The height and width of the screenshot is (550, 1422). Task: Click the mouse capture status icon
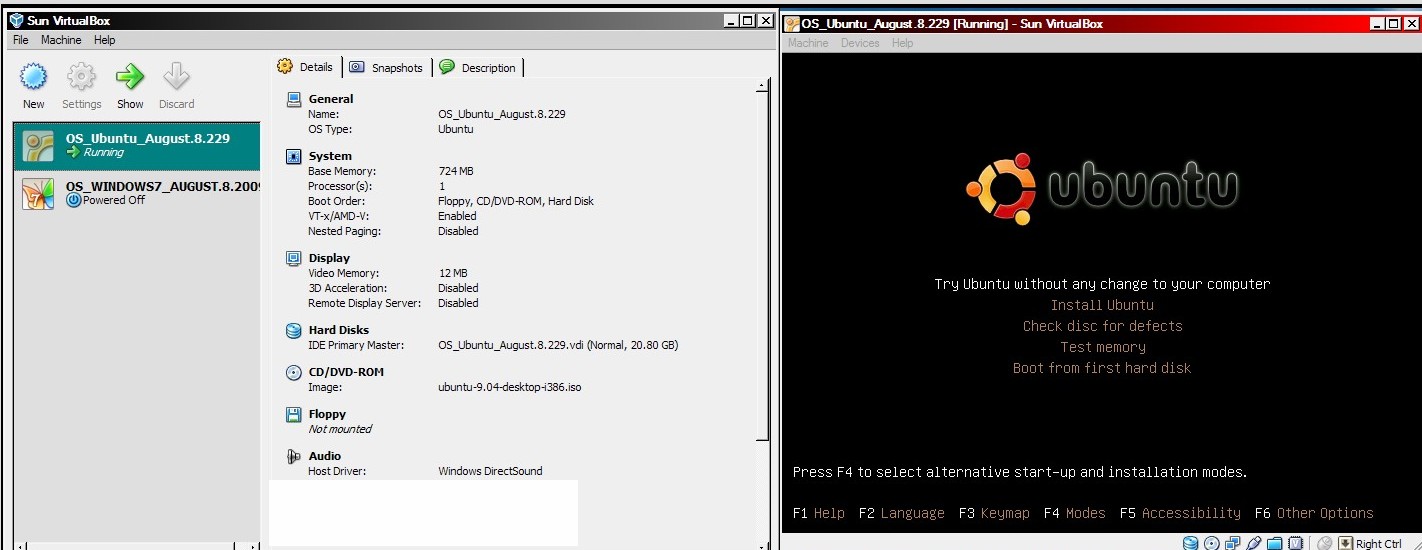1325,543
